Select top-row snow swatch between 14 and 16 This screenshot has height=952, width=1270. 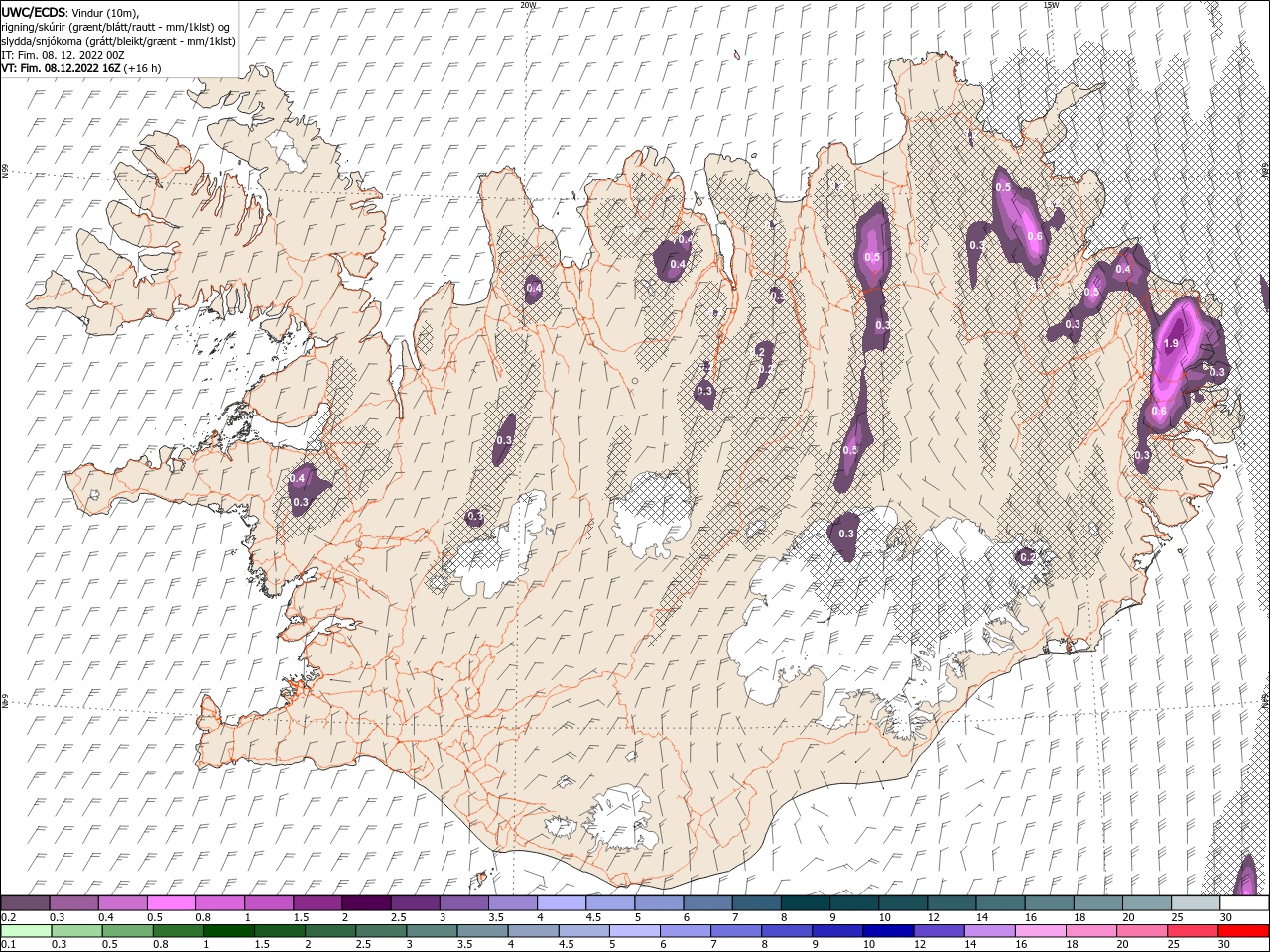pos(1000,903)
